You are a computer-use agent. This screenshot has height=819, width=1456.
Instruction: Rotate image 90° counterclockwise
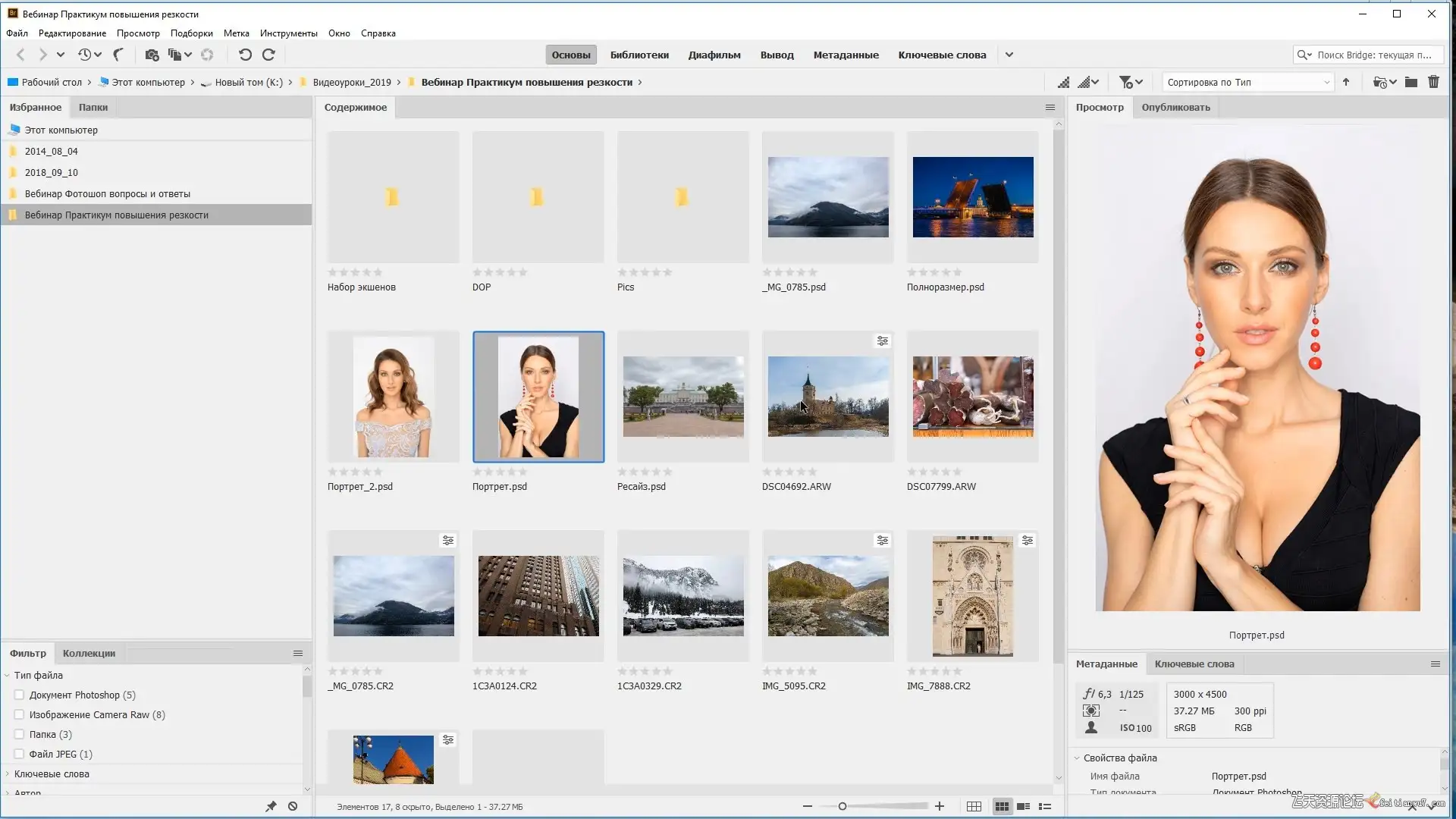(245, 55)
